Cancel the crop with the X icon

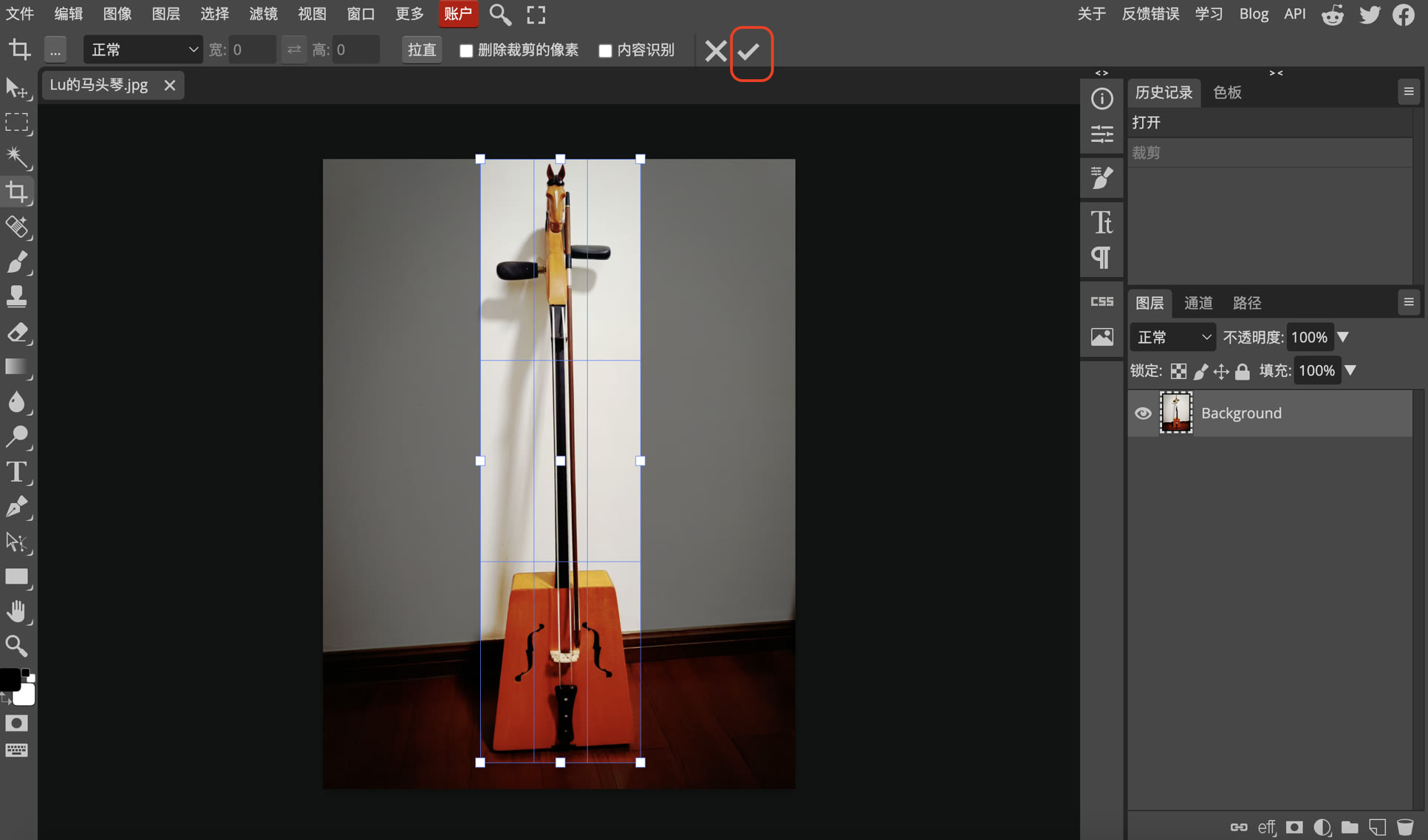pos(714,51)
